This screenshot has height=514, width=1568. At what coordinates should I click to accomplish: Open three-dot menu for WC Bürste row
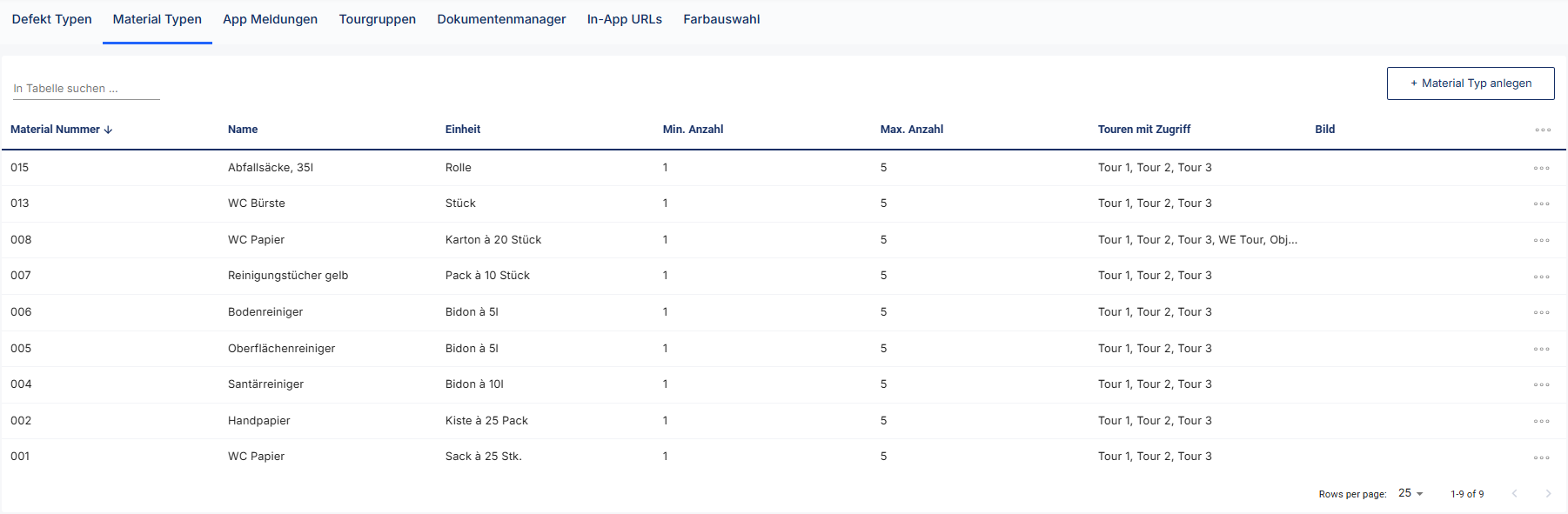(1541, 204)
